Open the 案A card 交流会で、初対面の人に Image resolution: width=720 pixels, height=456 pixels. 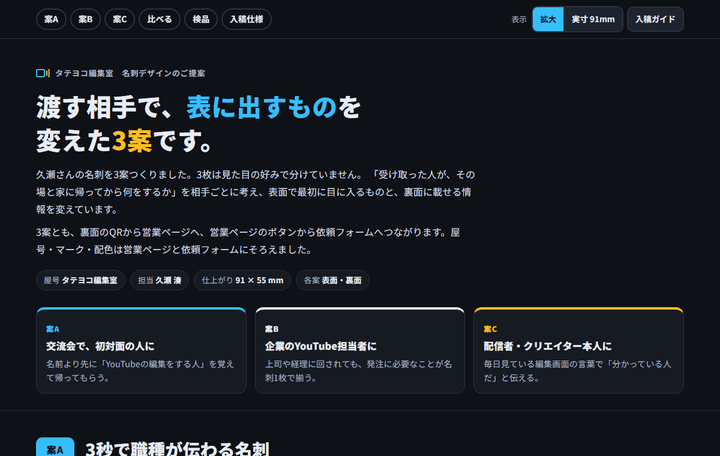click(x=141, y=350)
